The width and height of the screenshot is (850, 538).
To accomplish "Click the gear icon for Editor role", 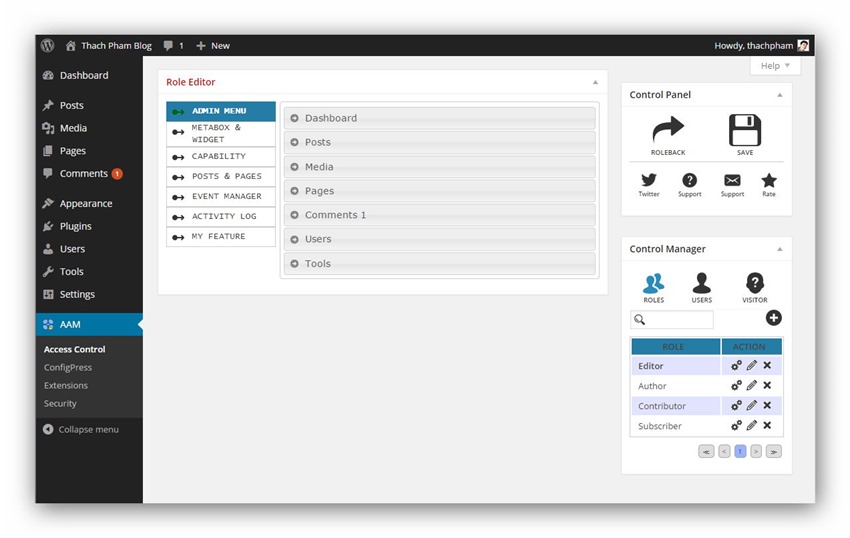I will pos(736,366).
